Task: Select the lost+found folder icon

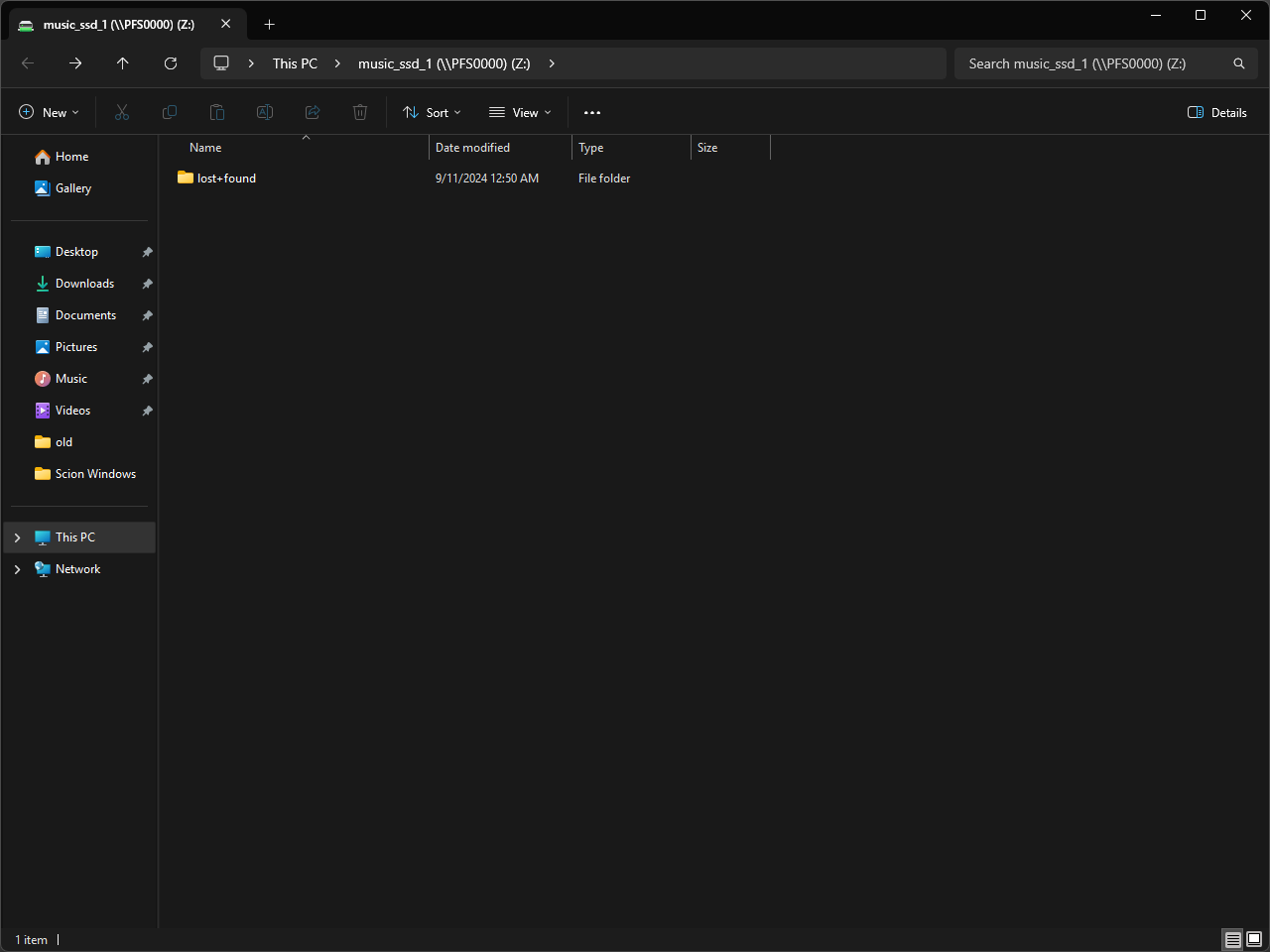Action: coord(186,178)
